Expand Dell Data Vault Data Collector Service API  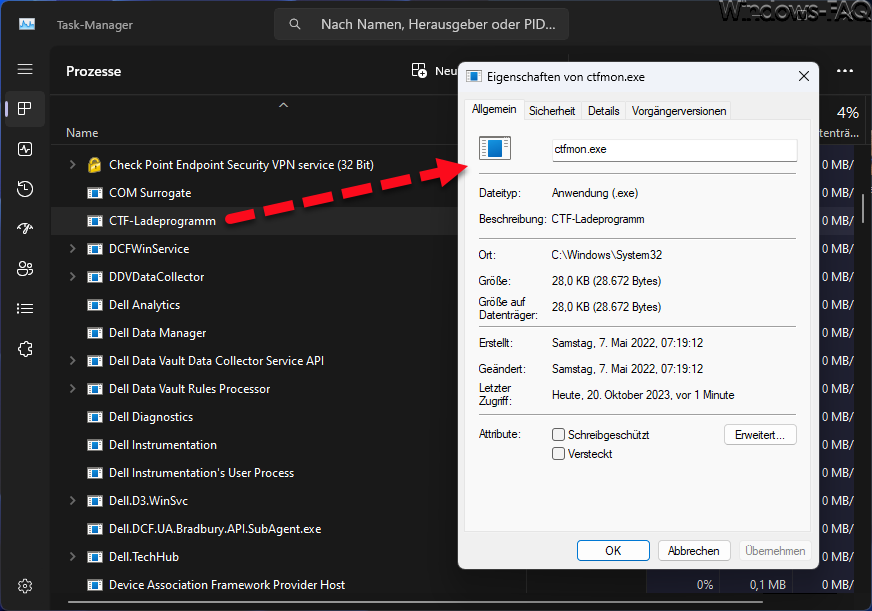[x=72, y=360]
